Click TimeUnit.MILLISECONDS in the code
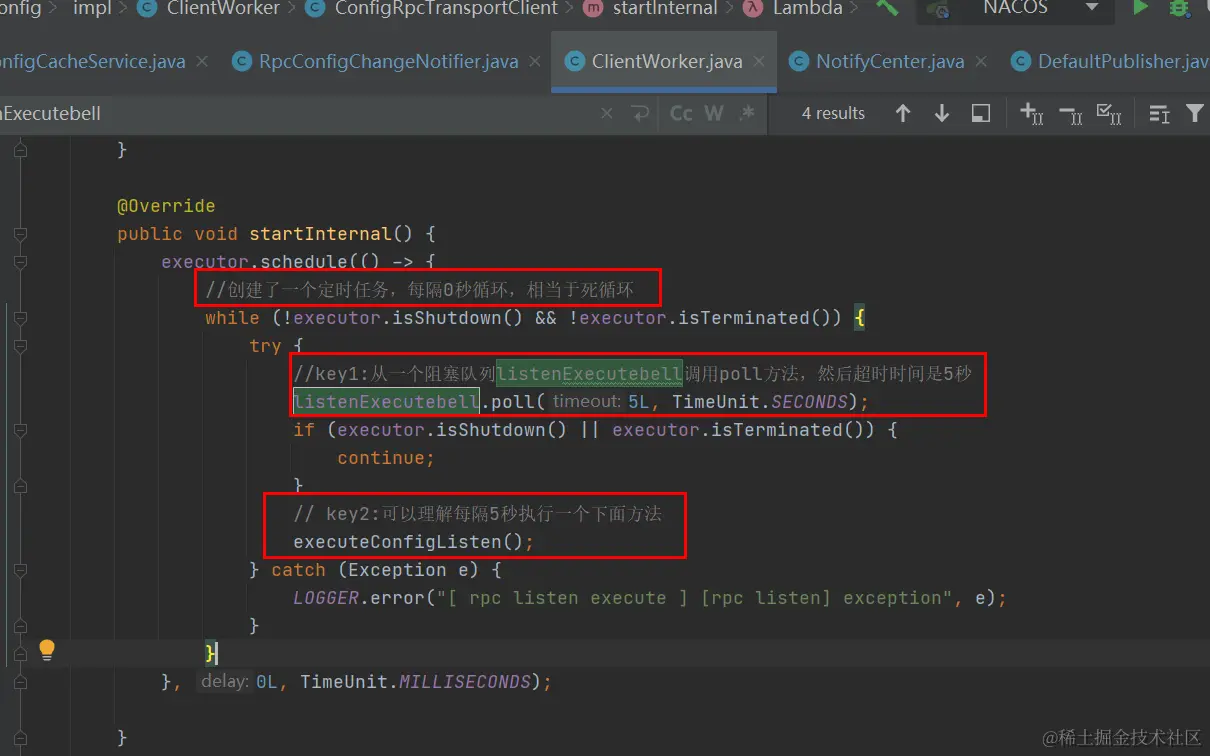The image size is (1210, 756). tap(416, 682)
